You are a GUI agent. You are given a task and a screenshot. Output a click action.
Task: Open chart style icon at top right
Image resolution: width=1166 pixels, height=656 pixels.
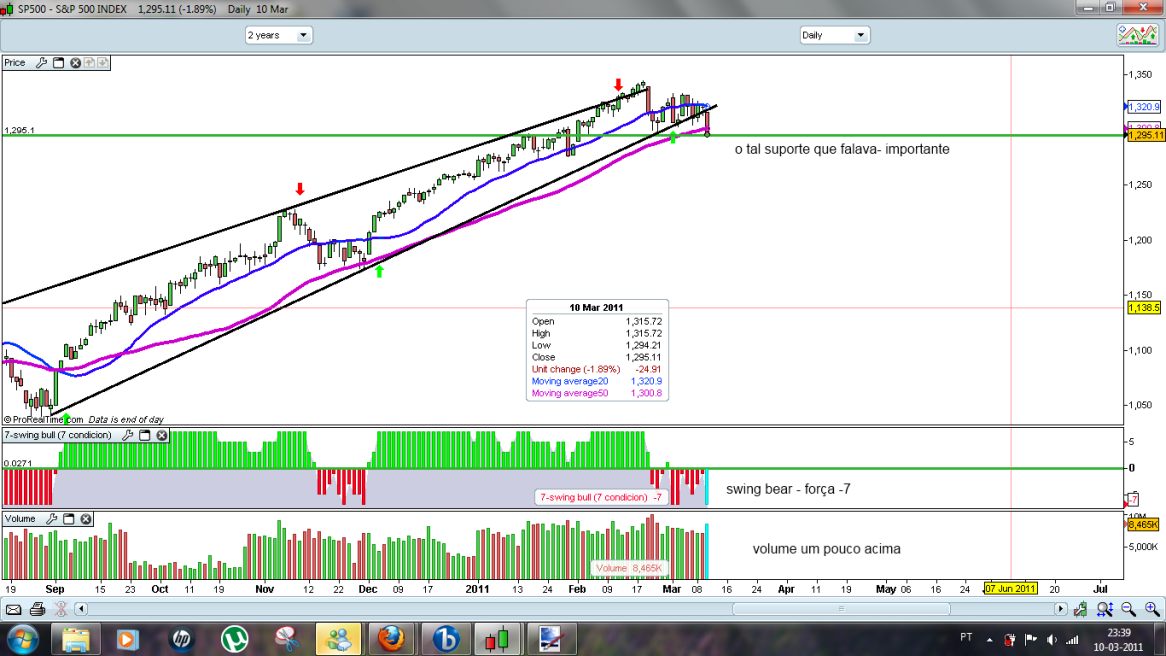tap(1138, 35)
